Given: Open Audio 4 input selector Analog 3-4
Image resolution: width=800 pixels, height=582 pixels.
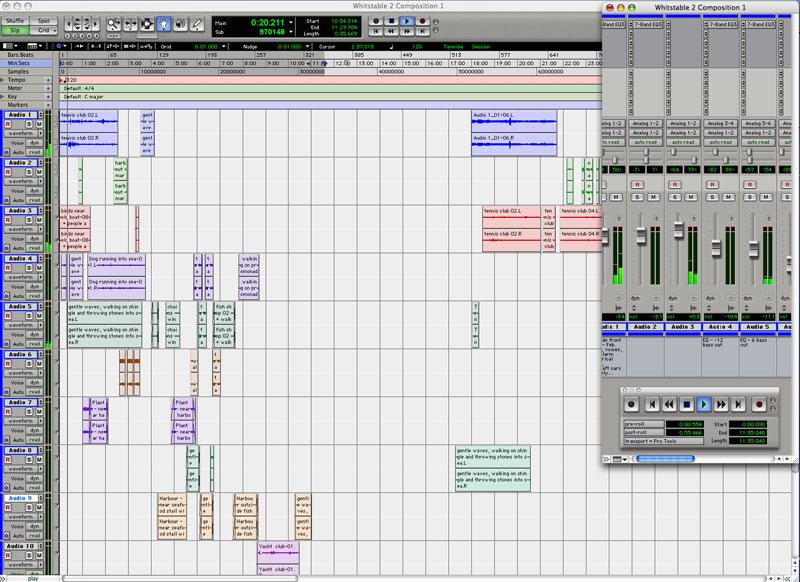Looking at the screenshot, I should (720, 123).
